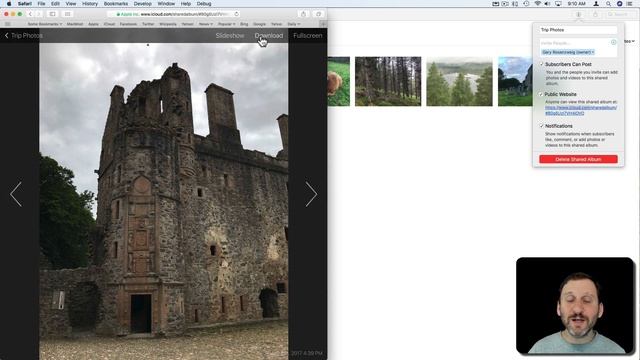Screen dimensions: 640x360
Task: Open the File menu
Action: [x=41, y=4]
